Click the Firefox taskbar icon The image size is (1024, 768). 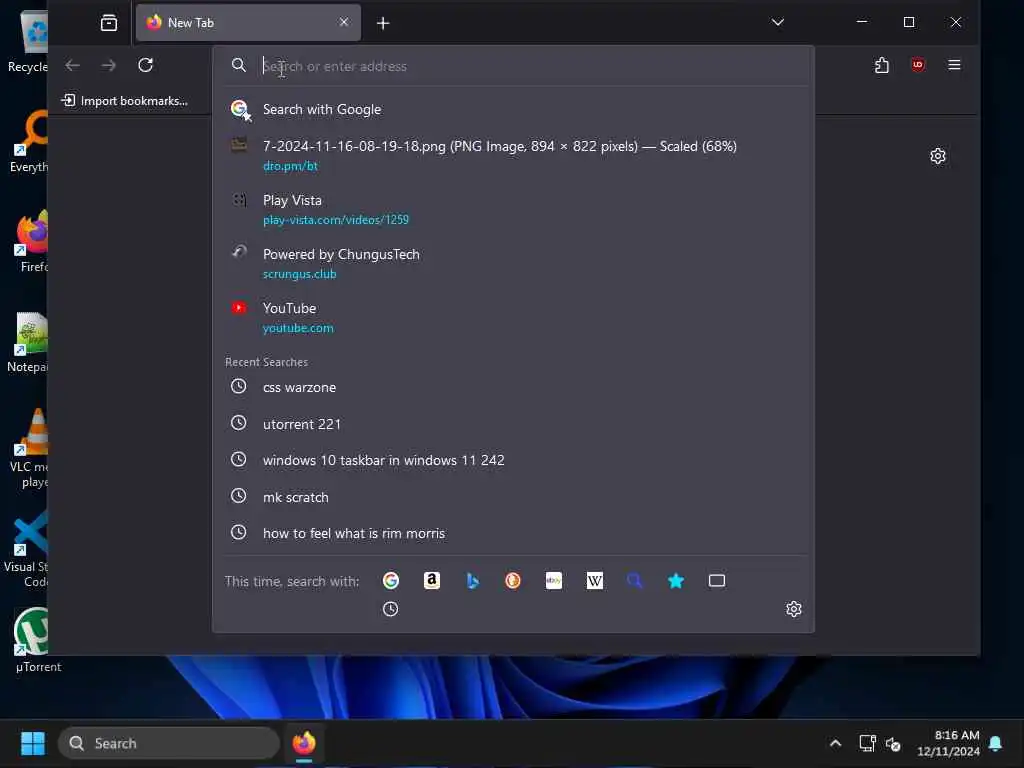click(304, 743)
